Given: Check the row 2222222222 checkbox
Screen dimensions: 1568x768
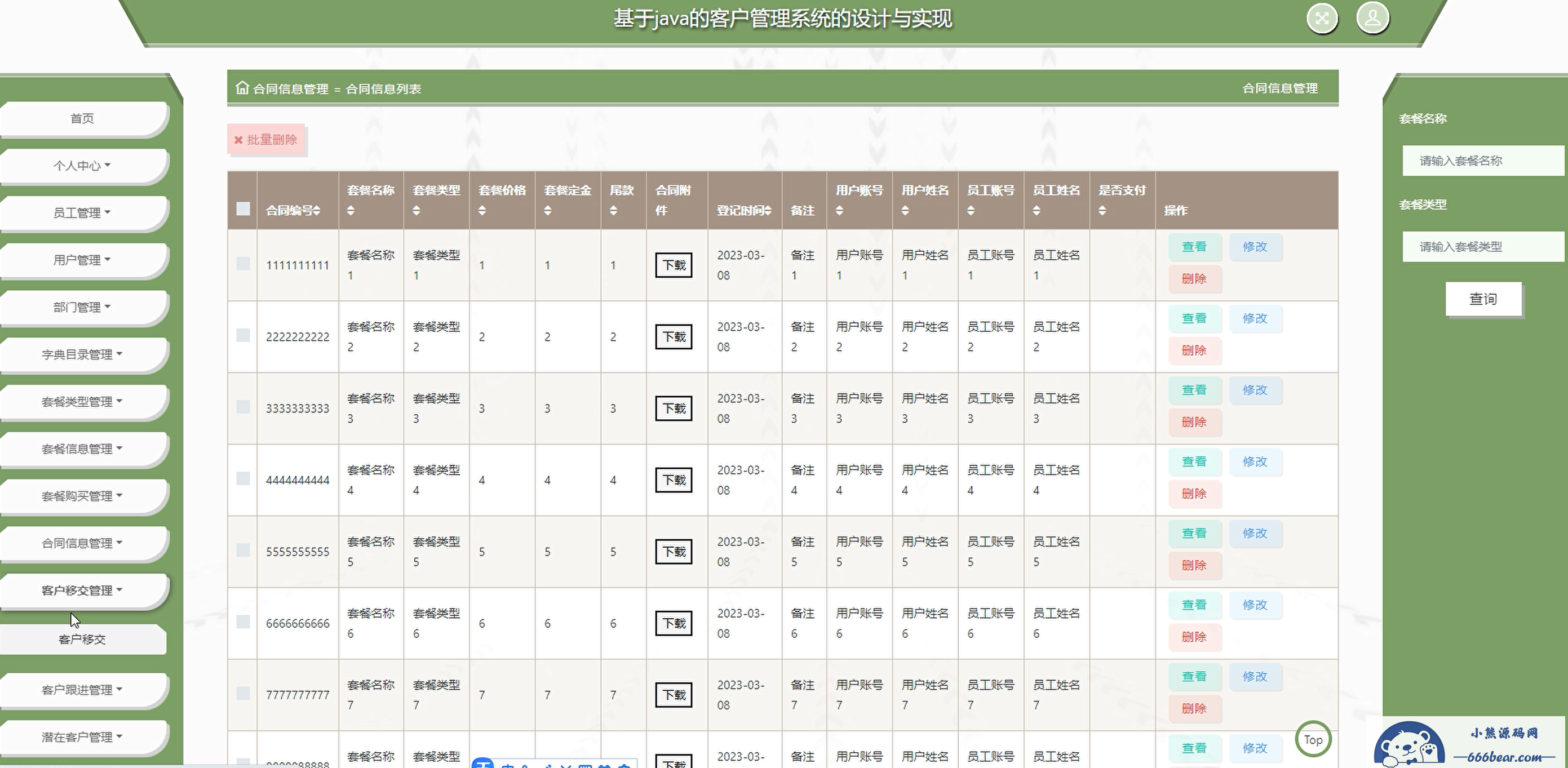Looking at the screenshot, I should point(243,335).
